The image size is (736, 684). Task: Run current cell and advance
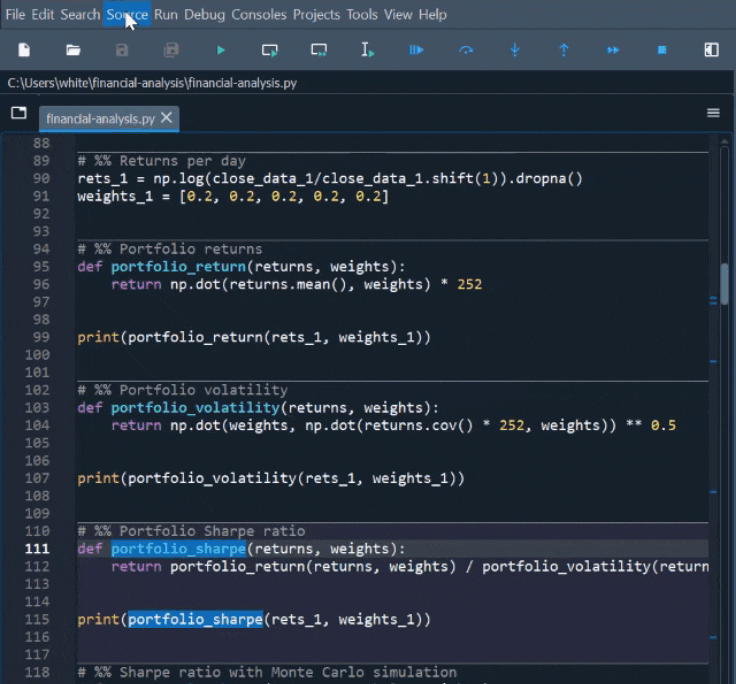318,50
